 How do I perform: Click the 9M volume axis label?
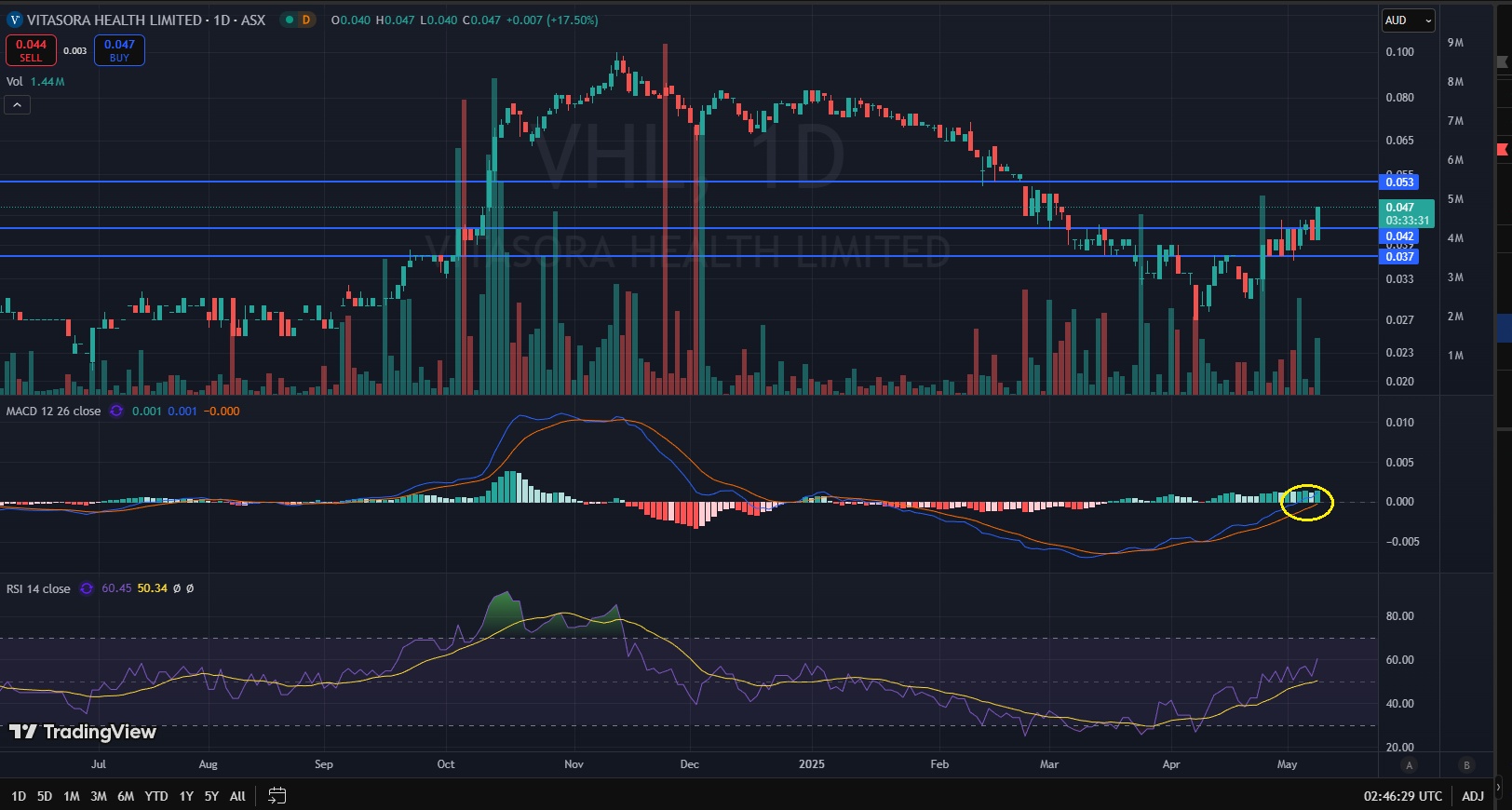1455,43
